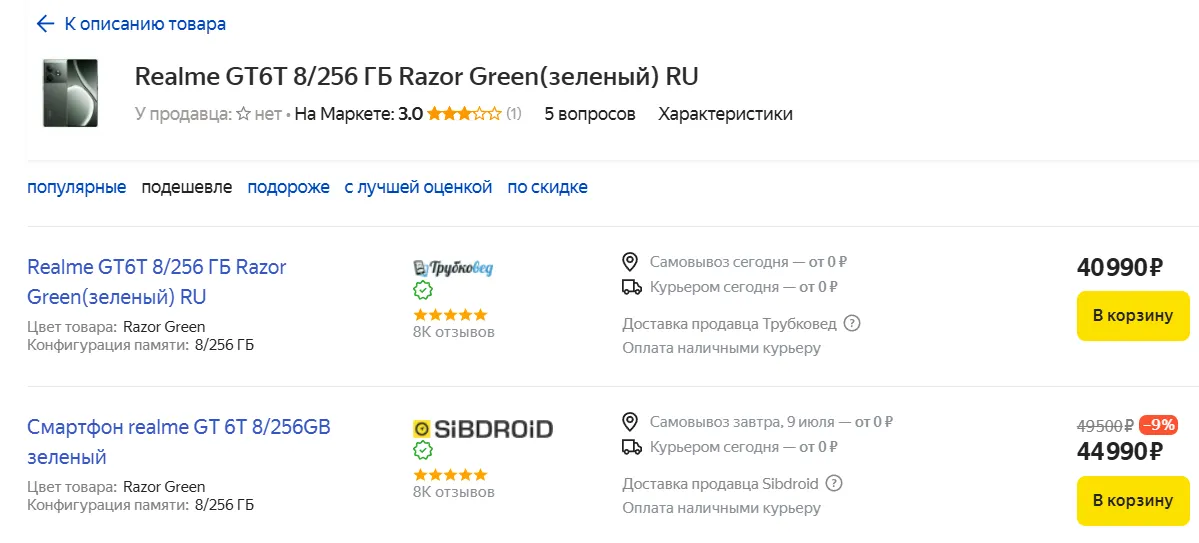The width and height of the screenshot is (1199, 543).
Task: Open the Характеристики link
Action: point(725,114)
